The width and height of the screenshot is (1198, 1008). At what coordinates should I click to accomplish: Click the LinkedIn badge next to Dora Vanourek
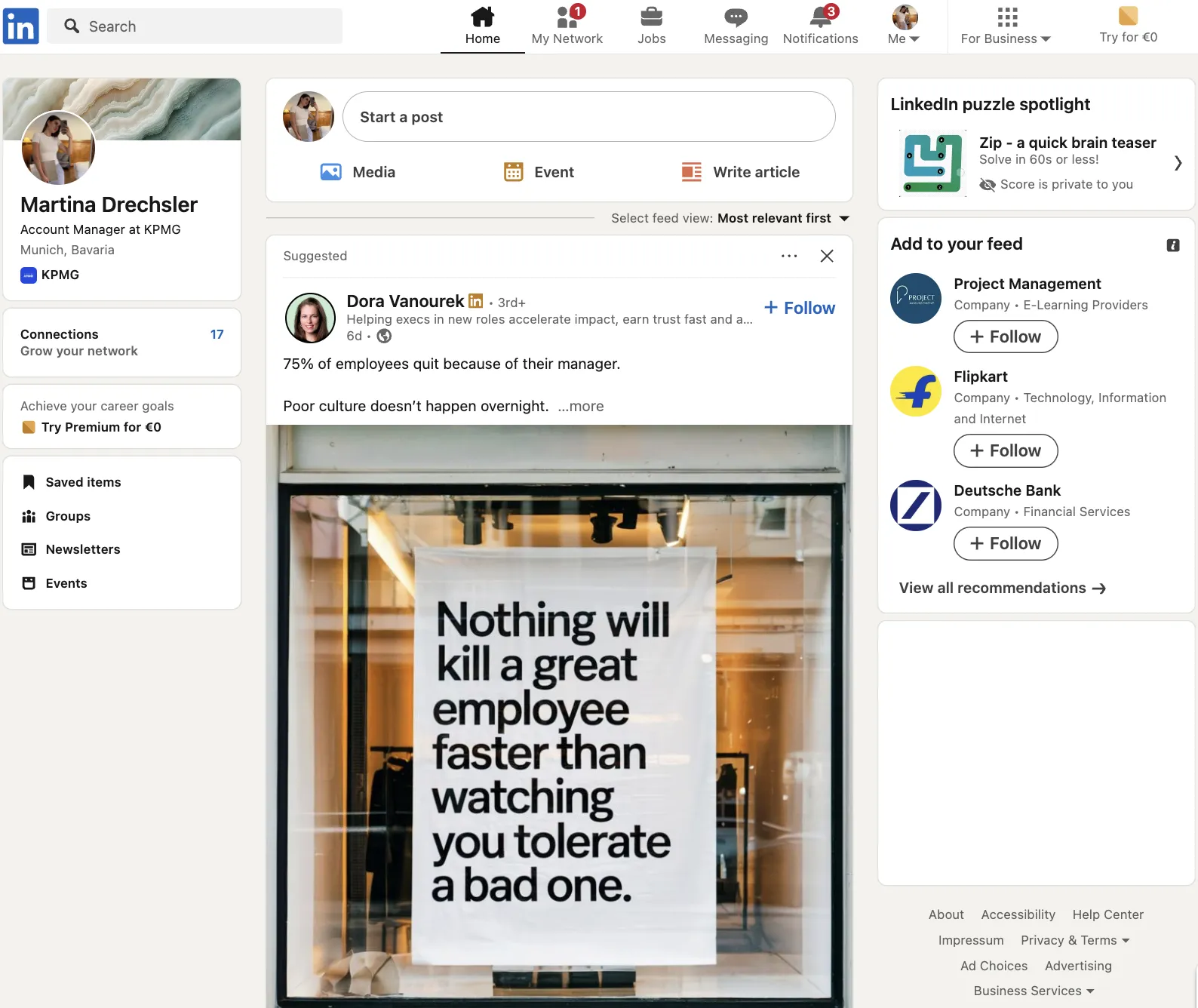point(475,301)
